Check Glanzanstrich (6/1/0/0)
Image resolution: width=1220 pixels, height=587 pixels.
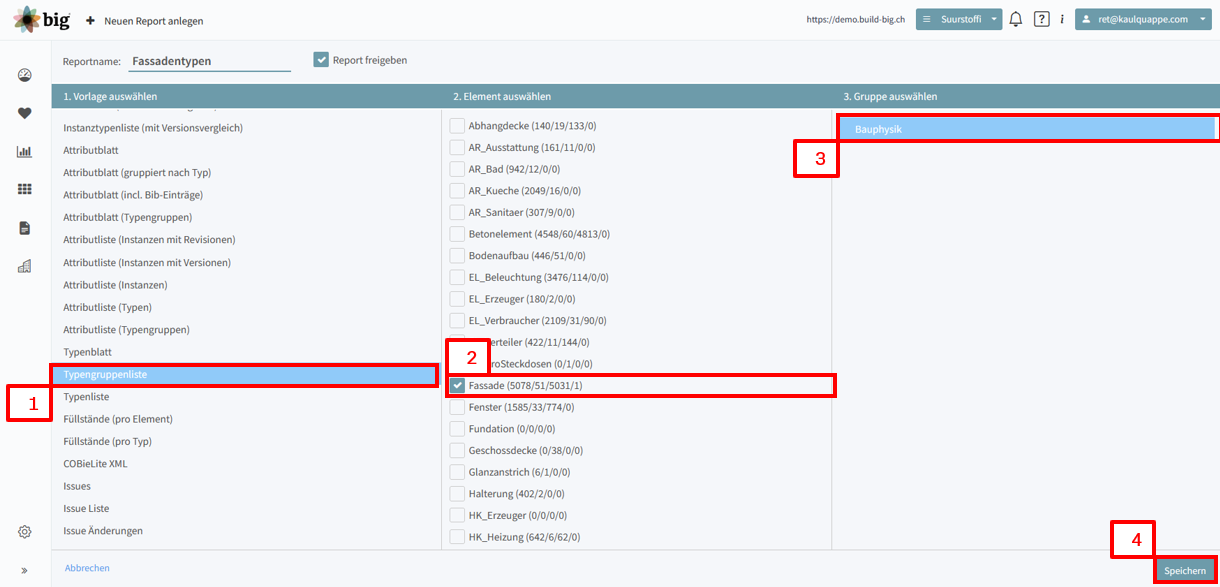[x=457, y=472]
